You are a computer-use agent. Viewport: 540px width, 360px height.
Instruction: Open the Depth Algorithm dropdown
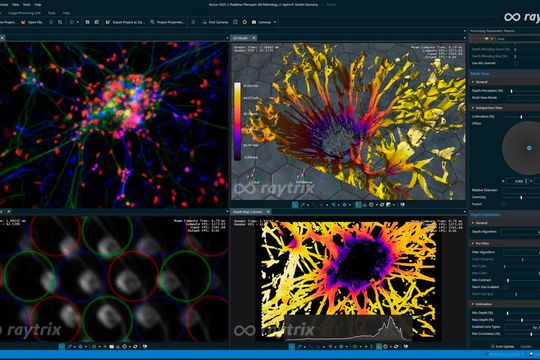pos(521,232)
